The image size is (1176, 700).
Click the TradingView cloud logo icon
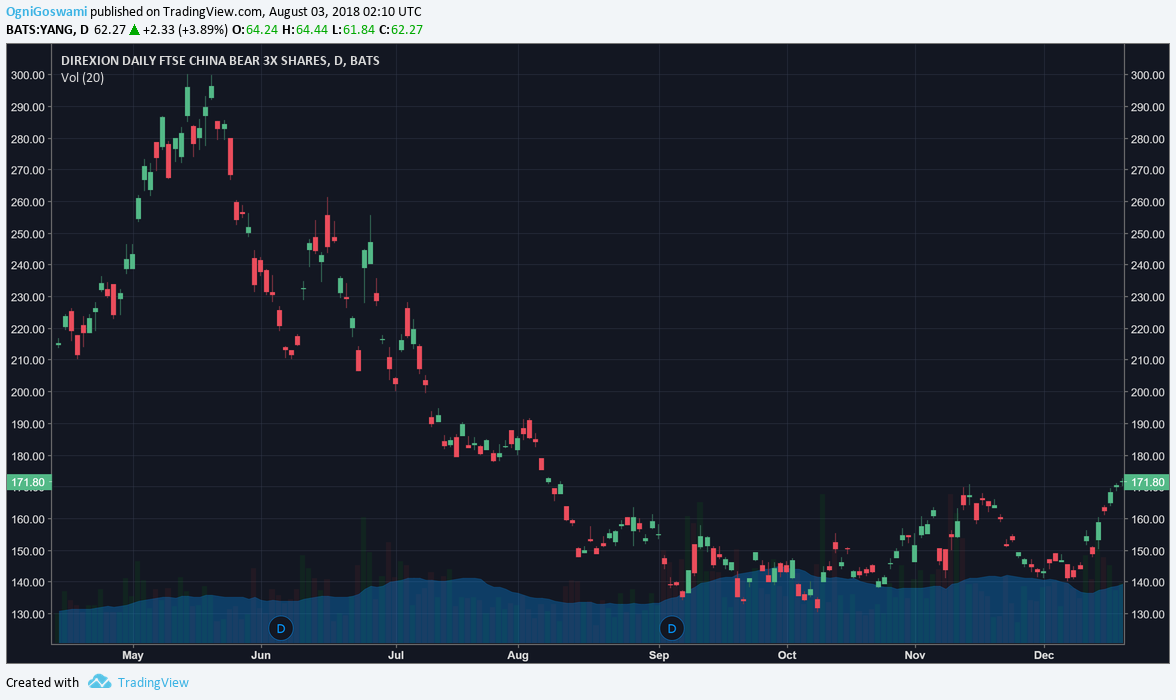click(x=99, y=681)
